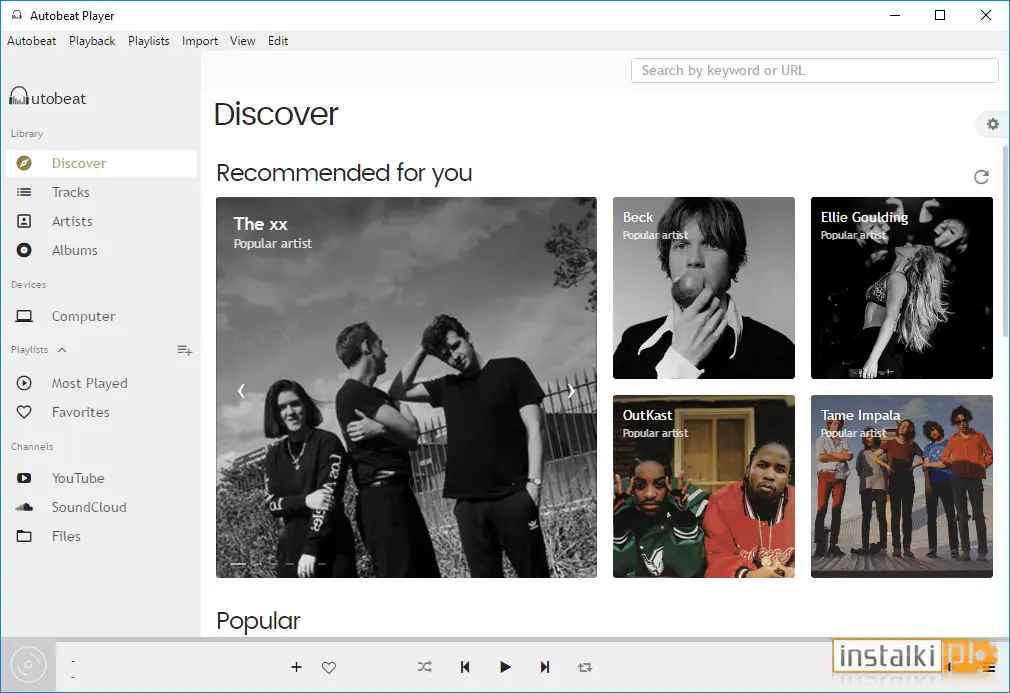
Task: Open the Playback menu
Action: click(92, 41)
